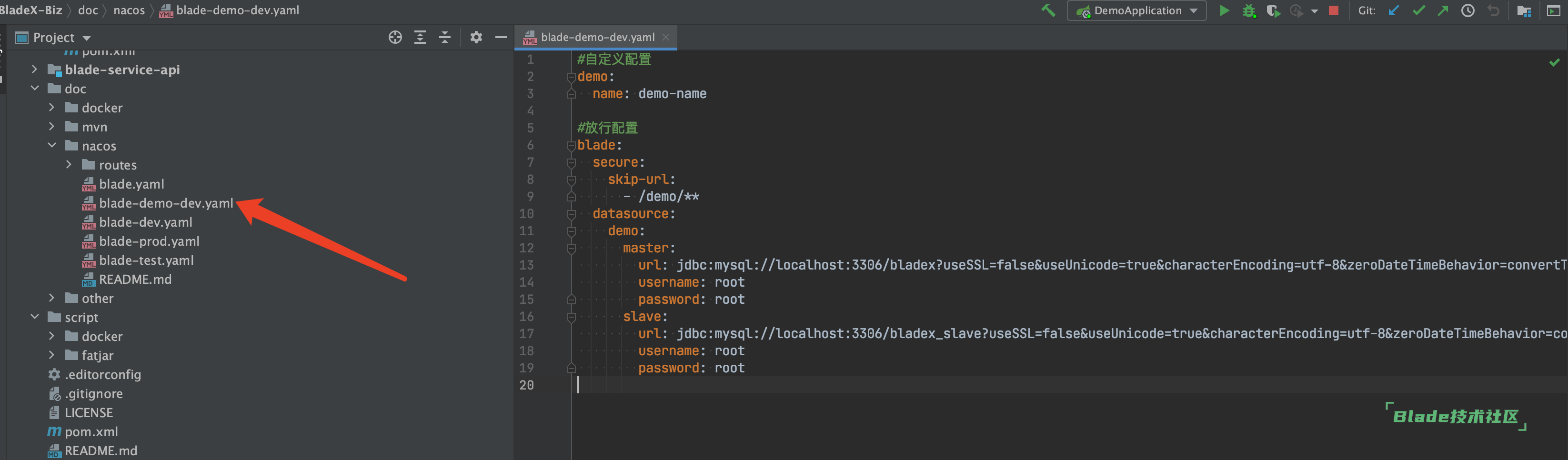
Task: Click the Build project hammer icon
Action: [x=1048, y=10]
